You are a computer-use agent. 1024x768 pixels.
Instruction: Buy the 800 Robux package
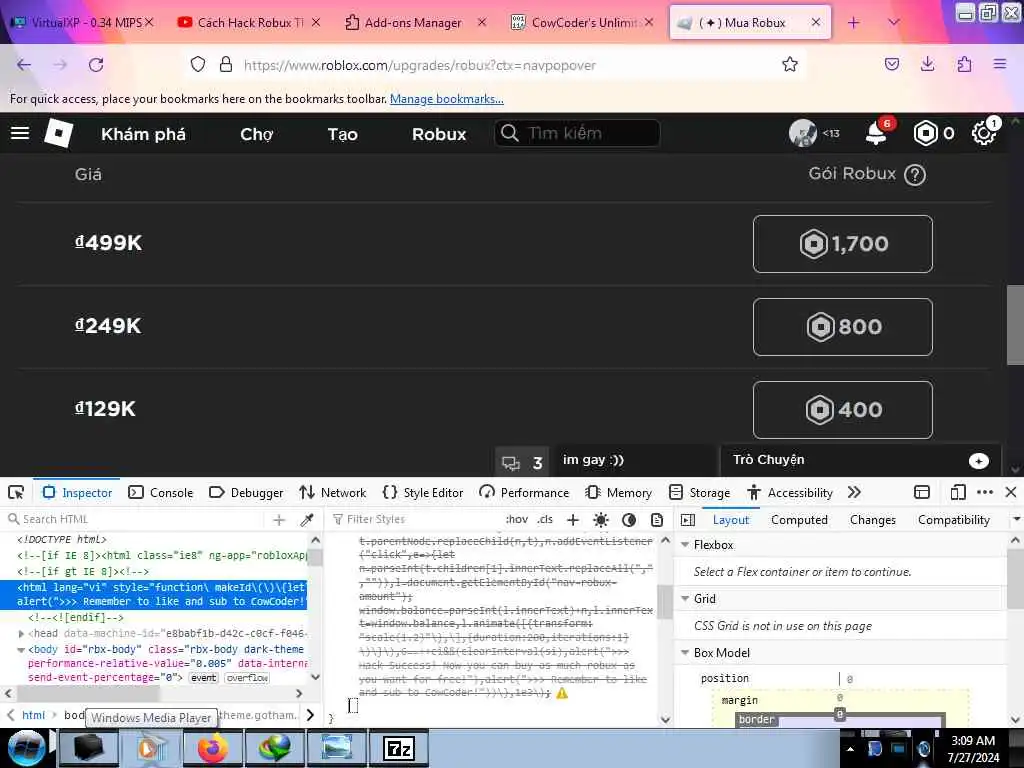pos(842,327)
